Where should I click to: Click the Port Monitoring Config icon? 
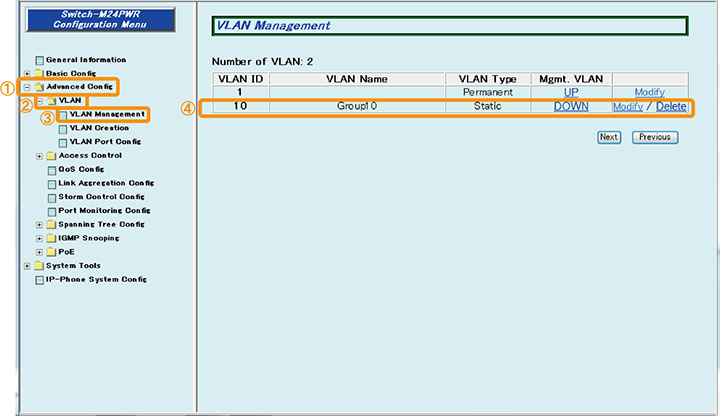(x=51, y=211)
